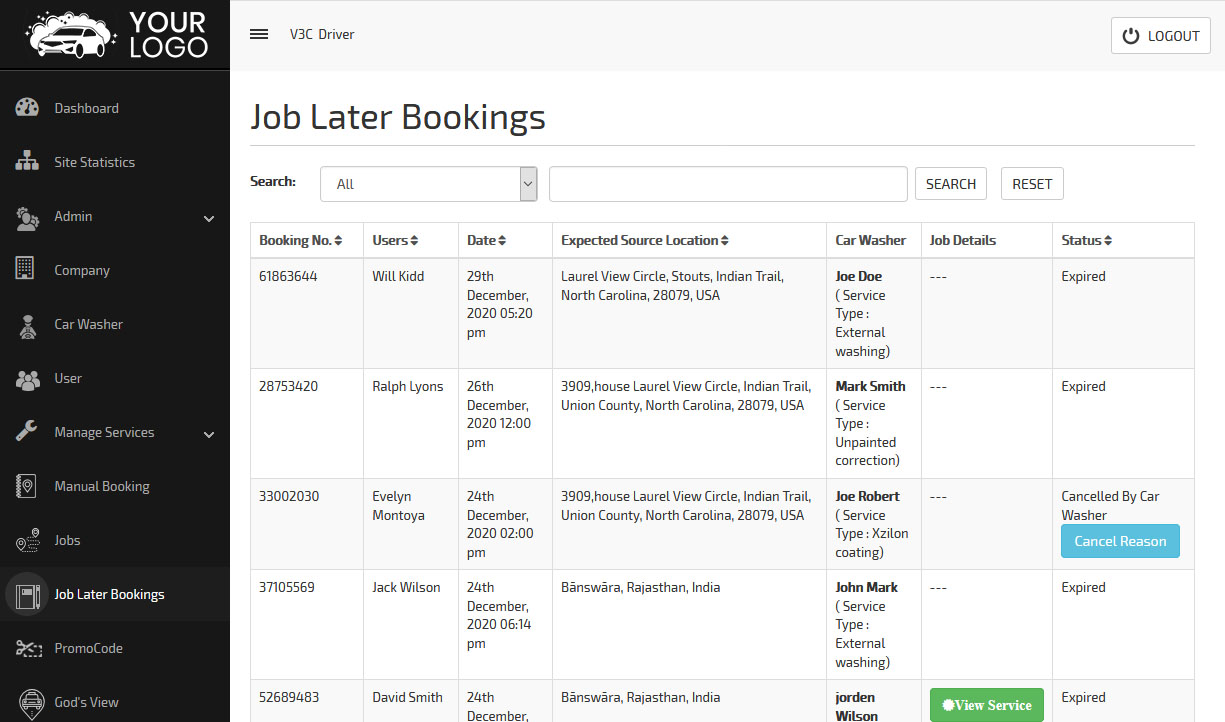Click booking number 61863644
The image size is (1225, 722).
pyautogui.click(x=288, y=277)
